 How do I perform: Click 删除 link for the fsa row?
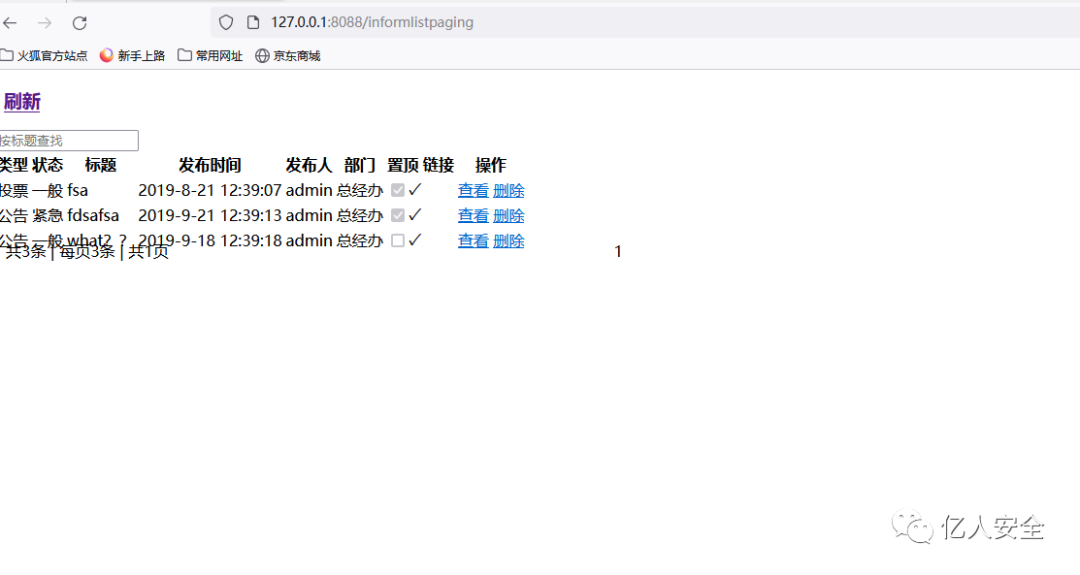click(x=509, y=191)
